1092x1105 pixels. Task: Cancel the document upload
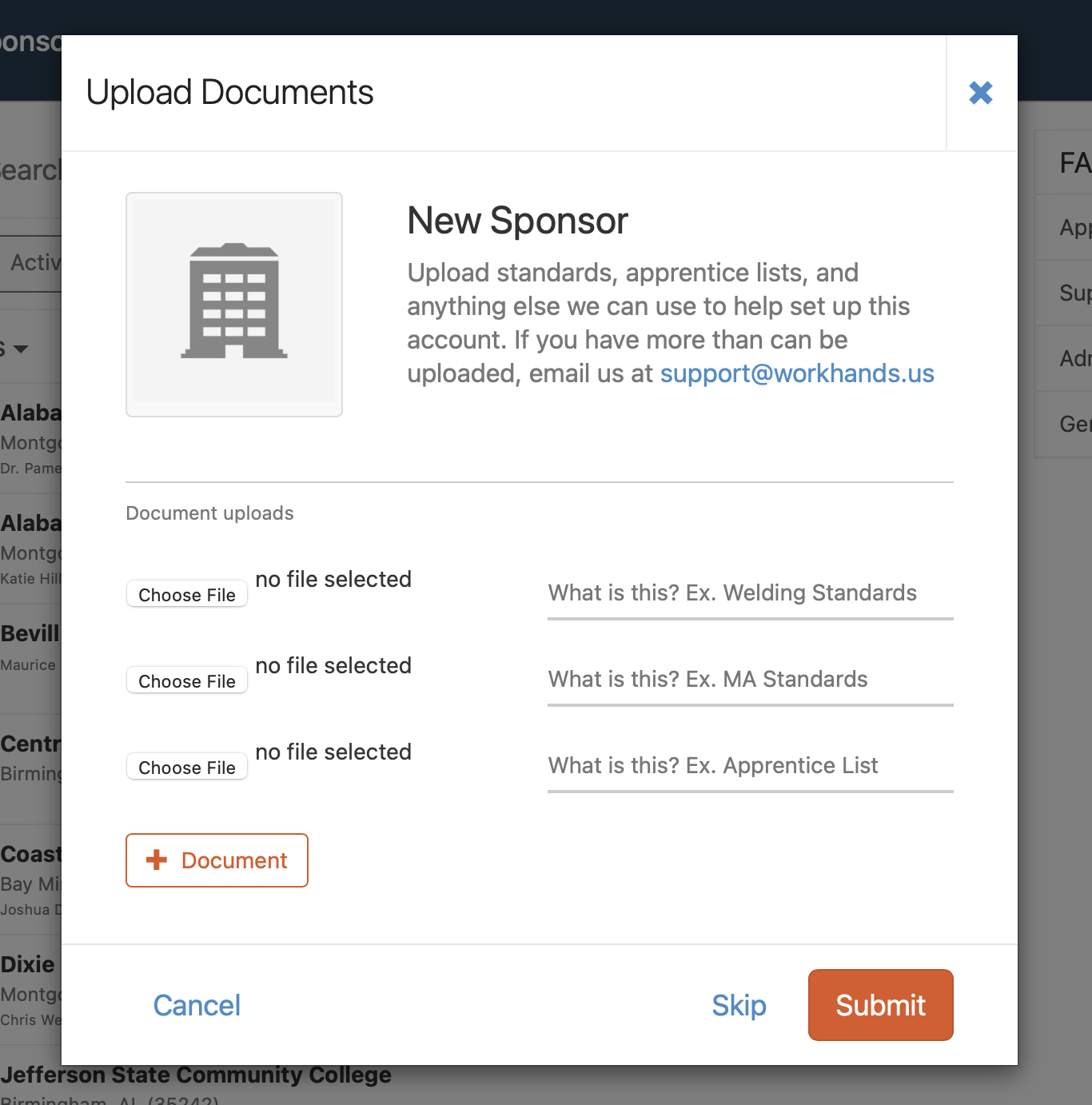197,1005
